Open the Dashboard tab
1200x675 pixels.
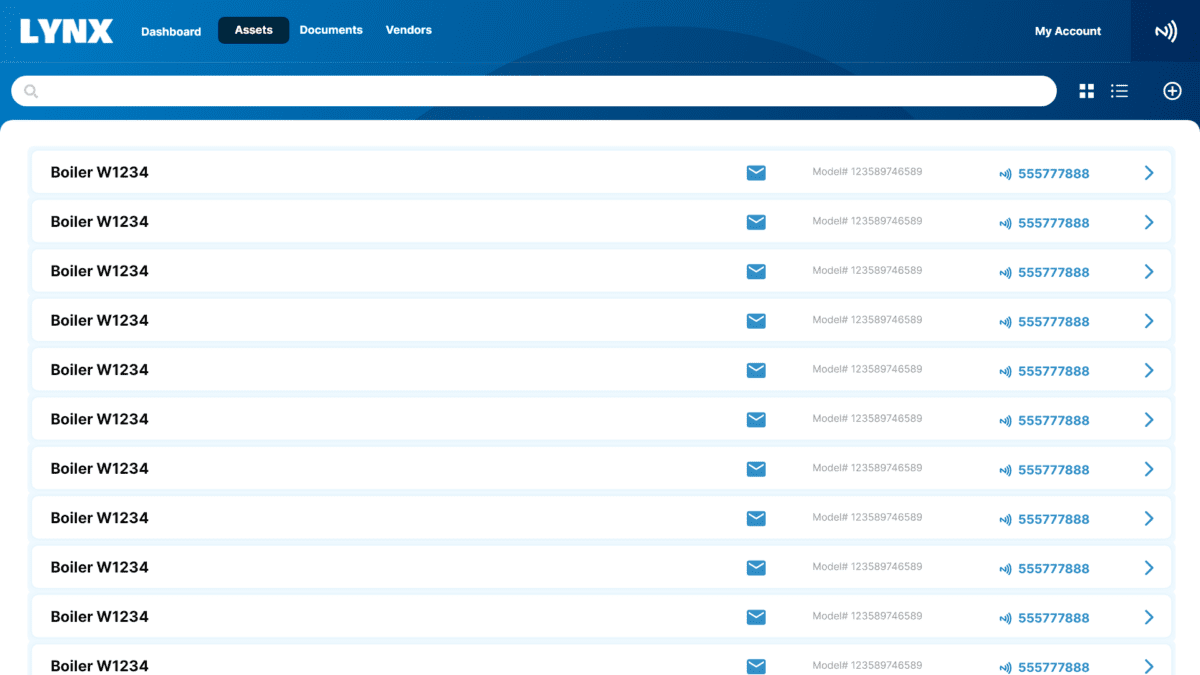tap(171, 31)
